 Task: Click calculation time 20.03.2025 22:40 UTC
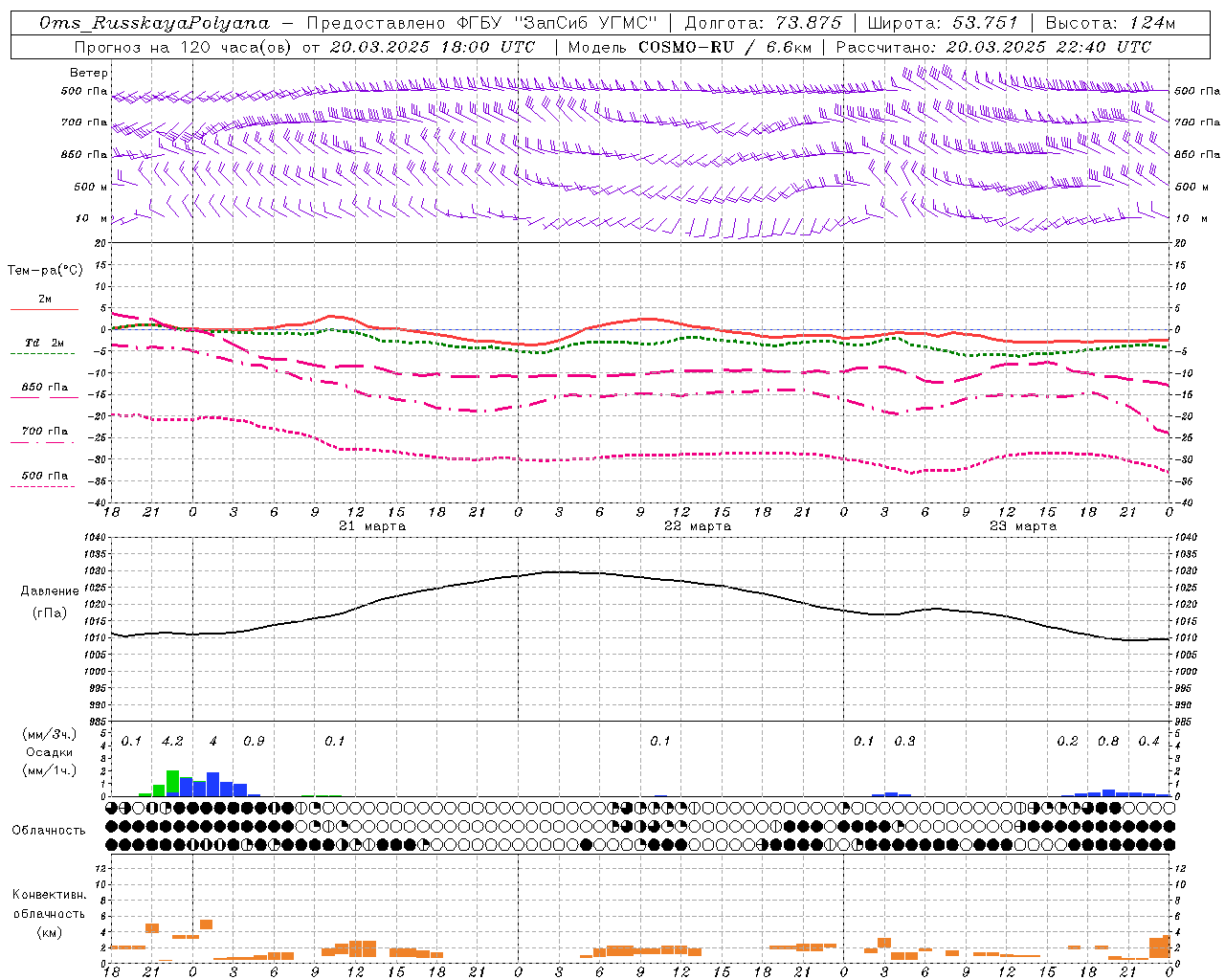click(x=1049, y=47)
